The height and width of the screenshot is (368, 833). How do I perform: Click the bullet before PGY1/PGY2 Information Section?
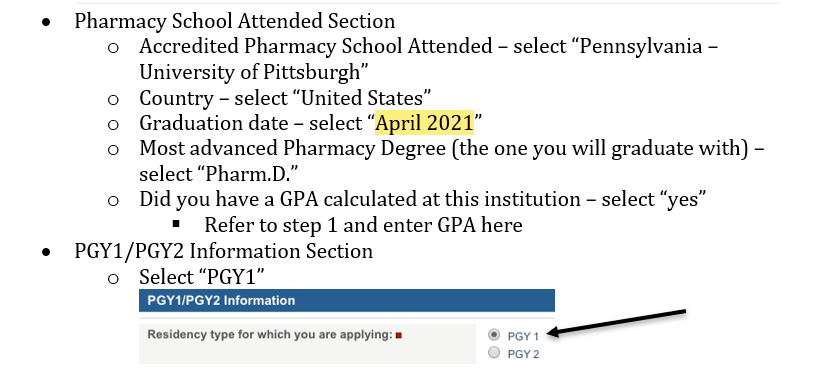(47, 252)
